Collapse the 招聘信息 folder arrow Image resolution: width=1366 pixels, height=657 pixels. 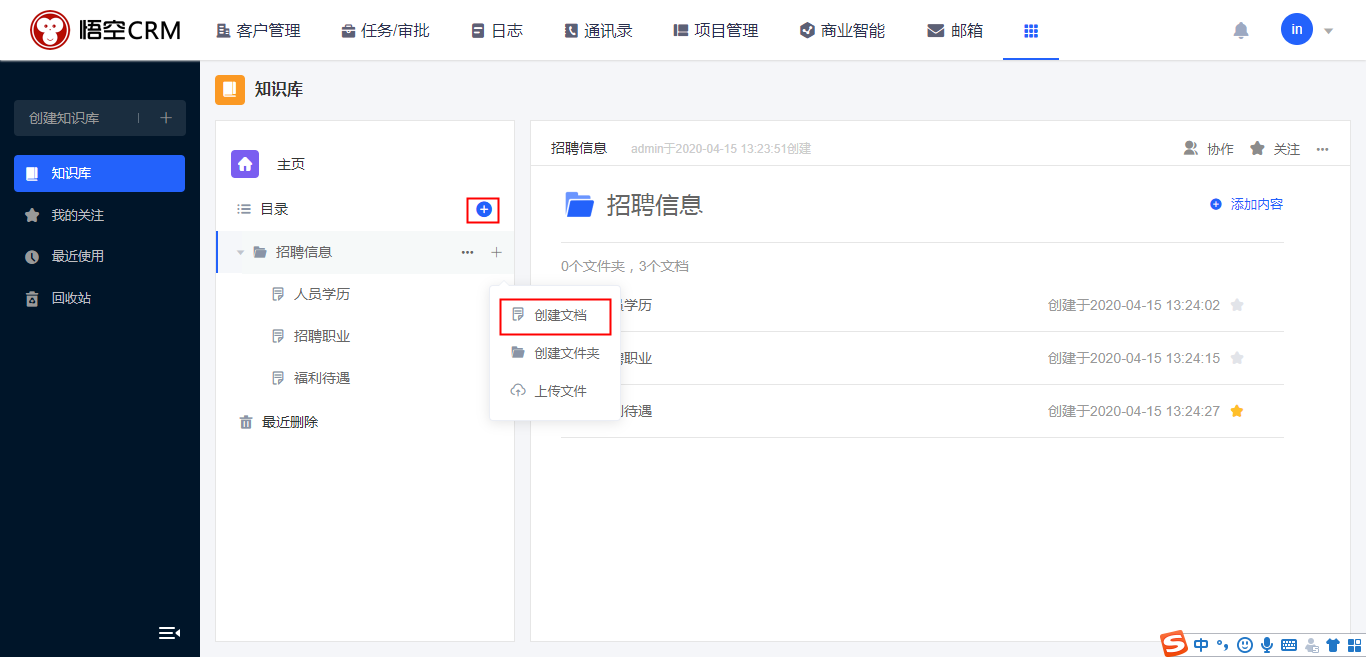click(240, 252)
